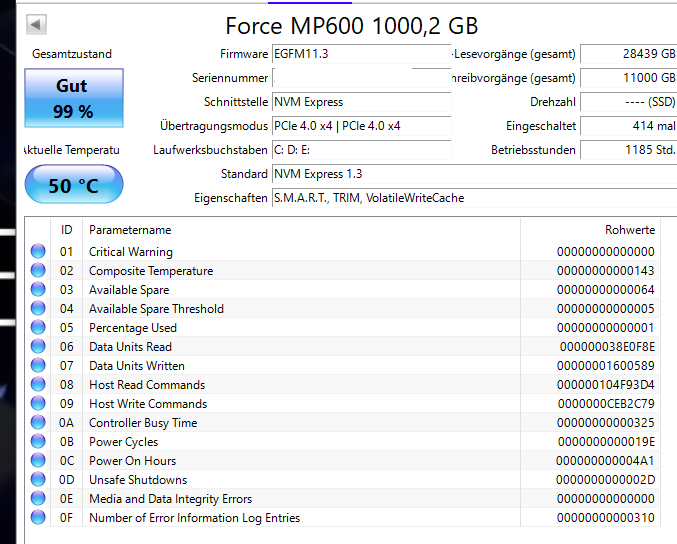The width and height of the screenshot is (677, 544).
Task: Click the Betriebsstunden value 1185 Std.
Action: click(x=629, y=150)
